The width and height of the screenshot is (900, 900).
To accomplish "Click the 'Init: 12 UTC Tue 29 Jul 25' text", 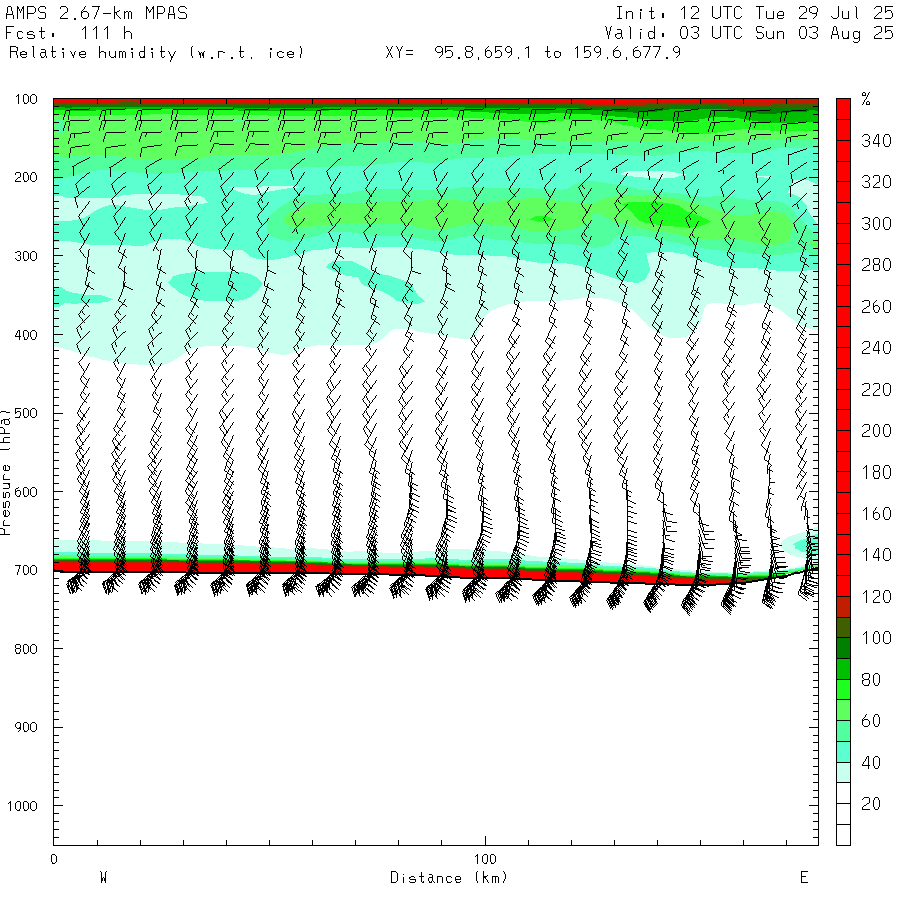I will [x=754, y=13].
